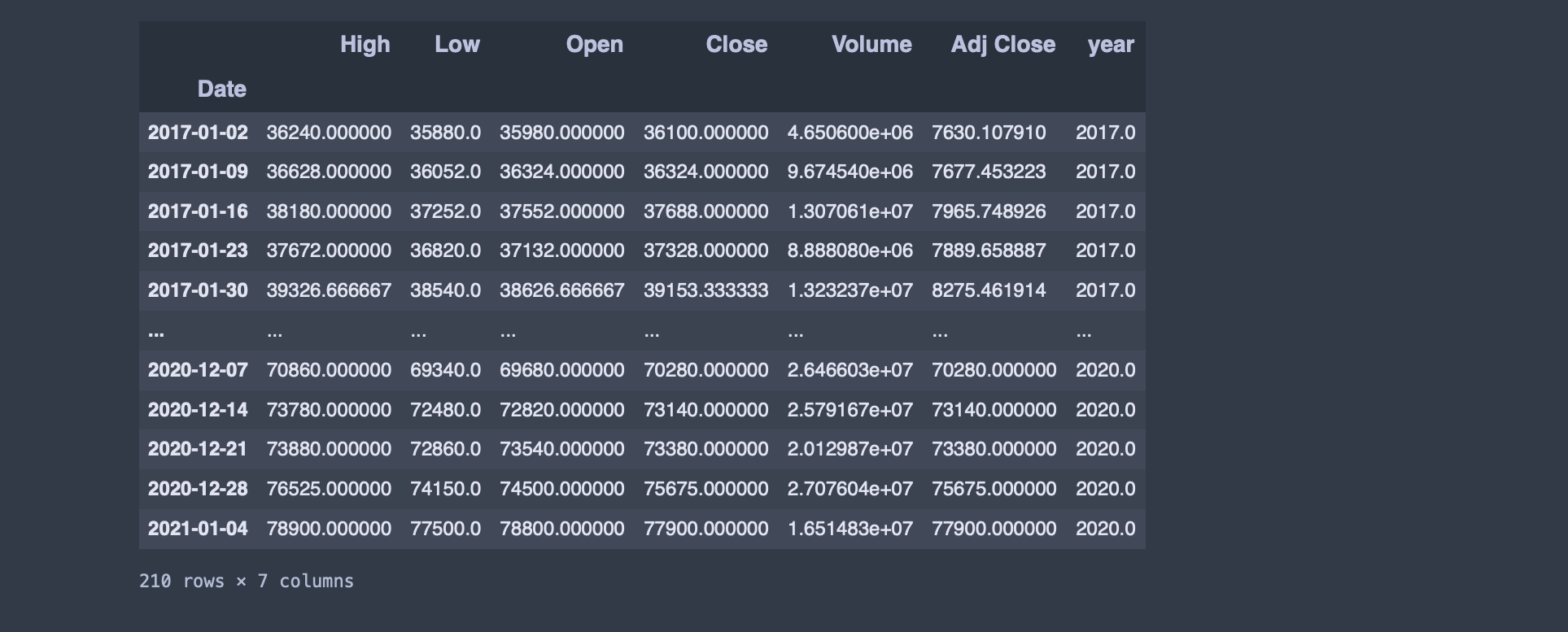The width and height of the screenshot is (1568, 632).
Task: Click Volume value 2.012987e+07
Action: pyautogui.click(x=850, y=449)
